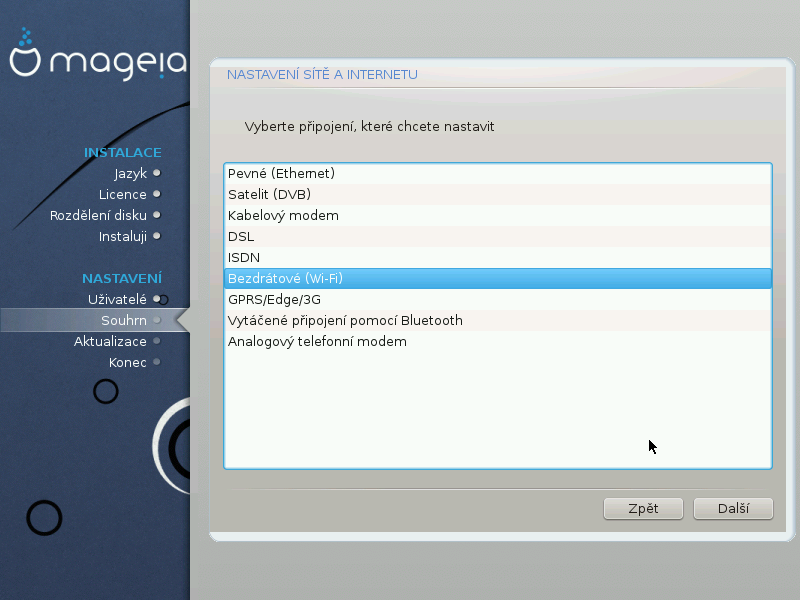Pick the Kabelový modem option
This screenshot has height=600, width=800.
498,215
